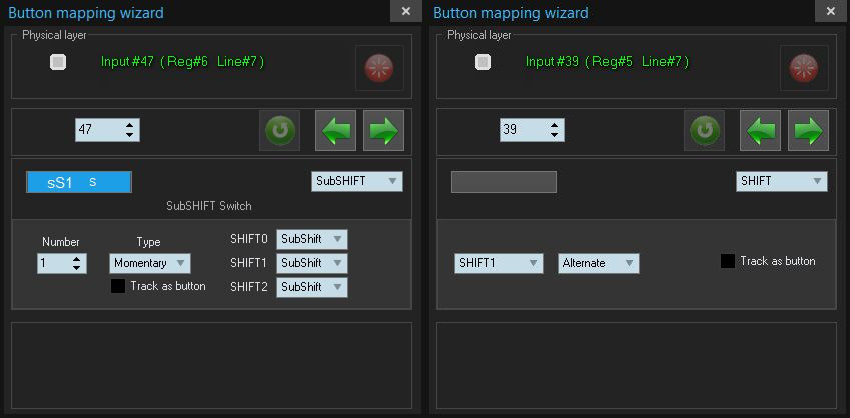The height and width of the screenshot is (418, 850).
Task: Expand the Alternate mode dropdown
Action: (598, 263)
